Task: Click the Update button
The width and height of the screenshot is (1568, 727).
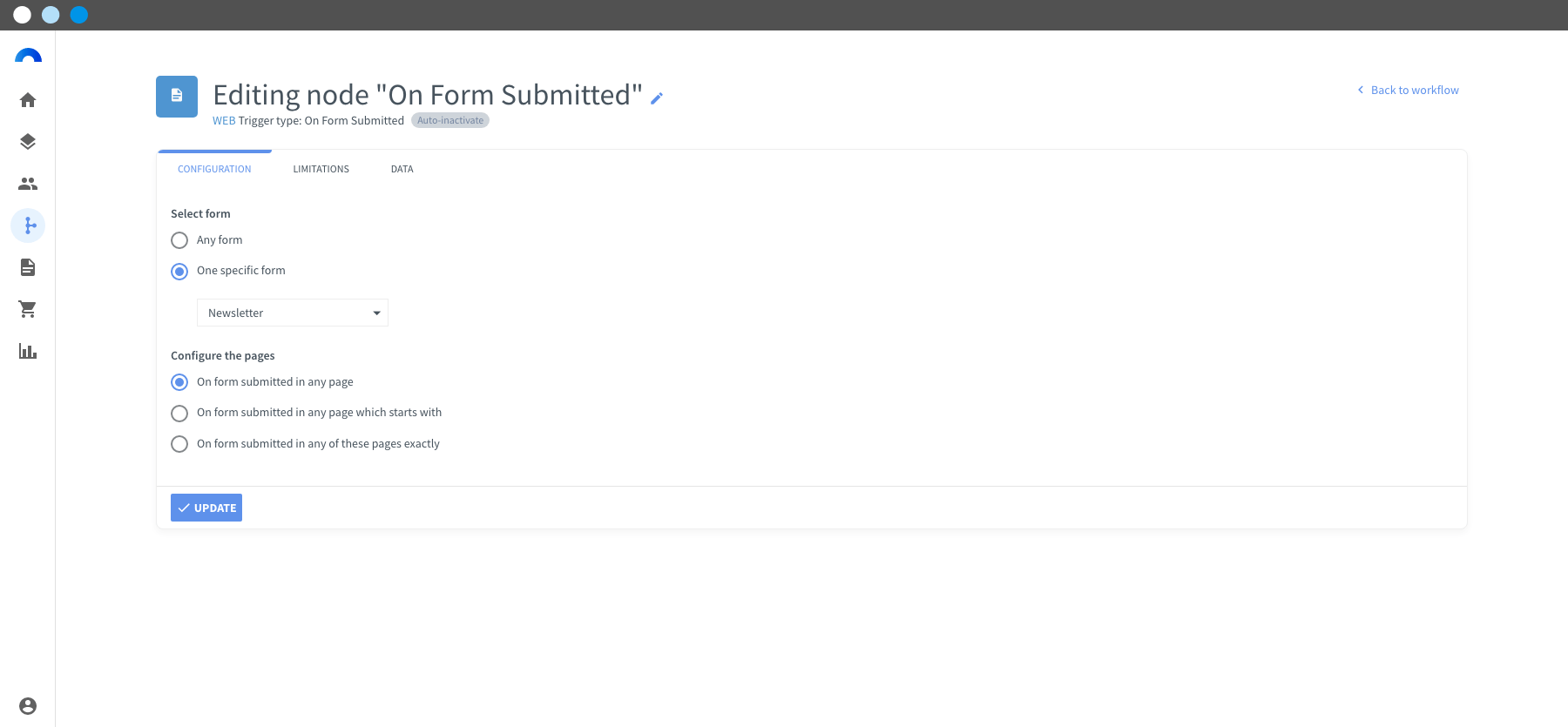Action: pos(206,508)
